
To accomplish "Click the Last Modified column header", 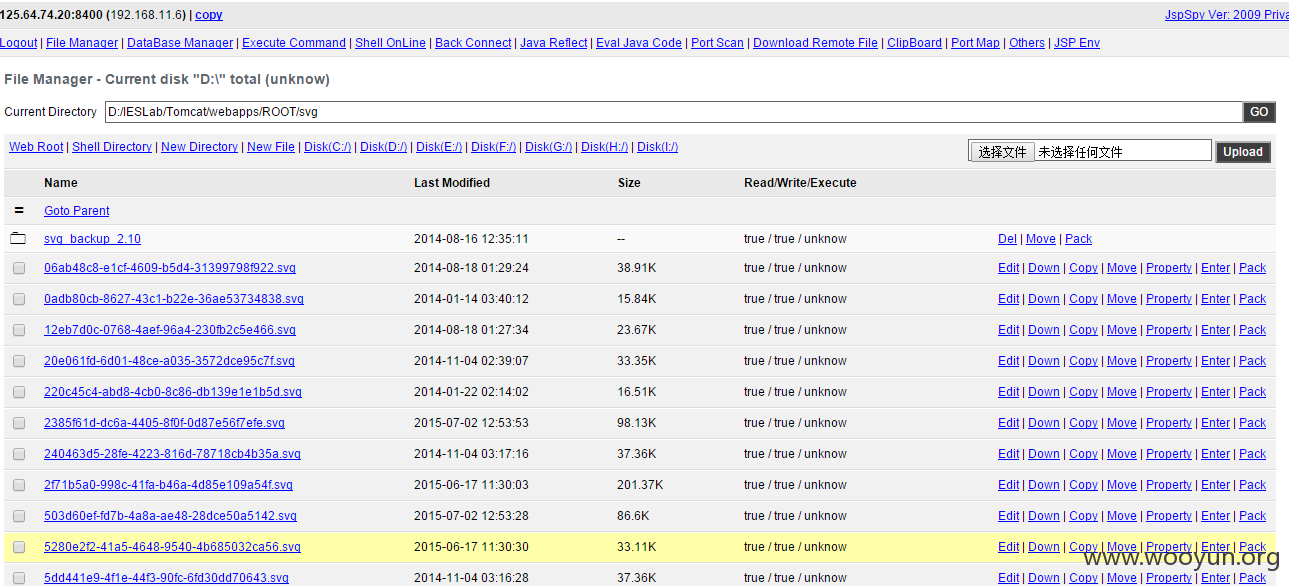I will tap(452, 183).
